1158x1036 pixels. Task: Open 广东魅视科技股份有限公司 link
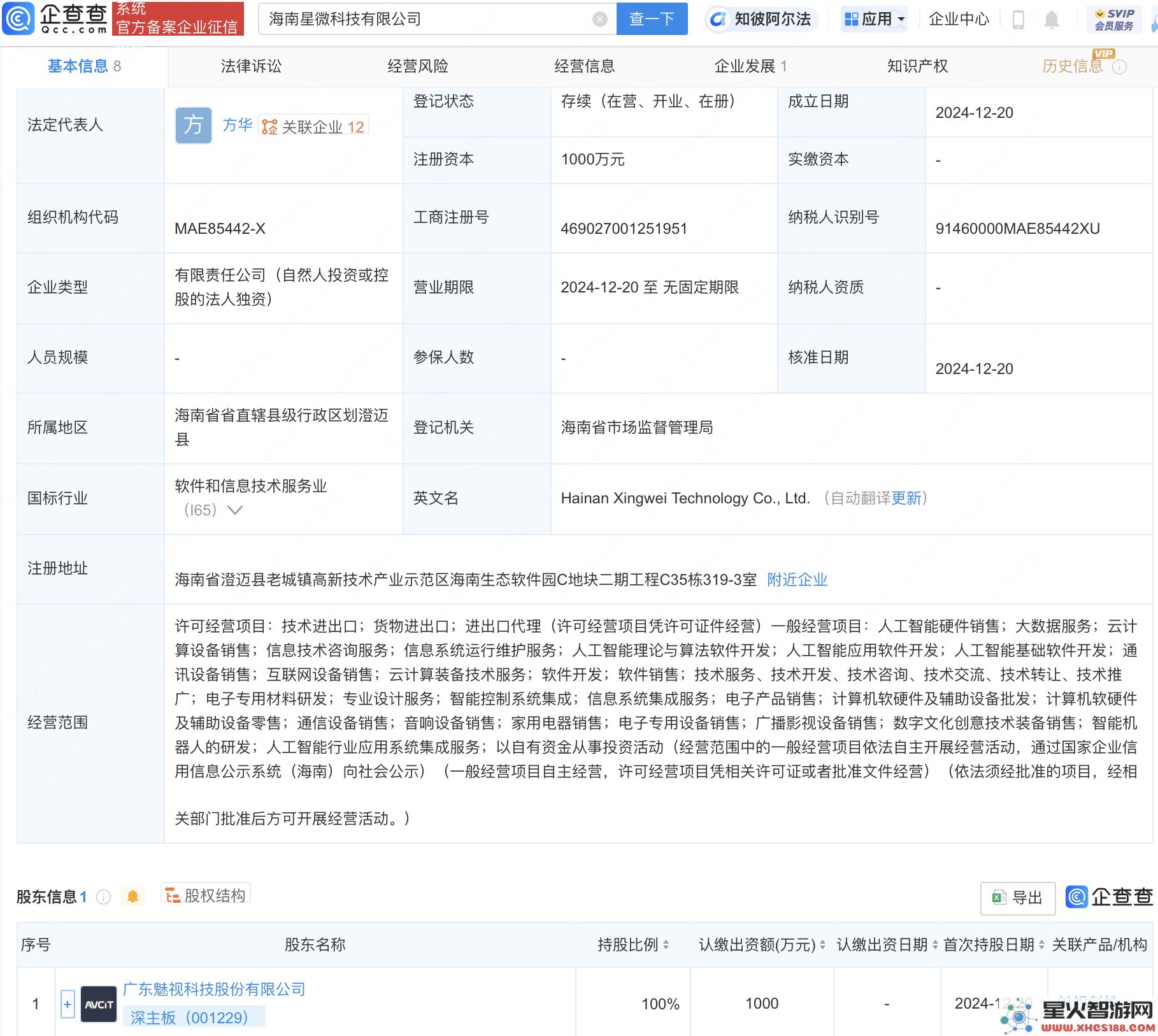tap(214, 989)
